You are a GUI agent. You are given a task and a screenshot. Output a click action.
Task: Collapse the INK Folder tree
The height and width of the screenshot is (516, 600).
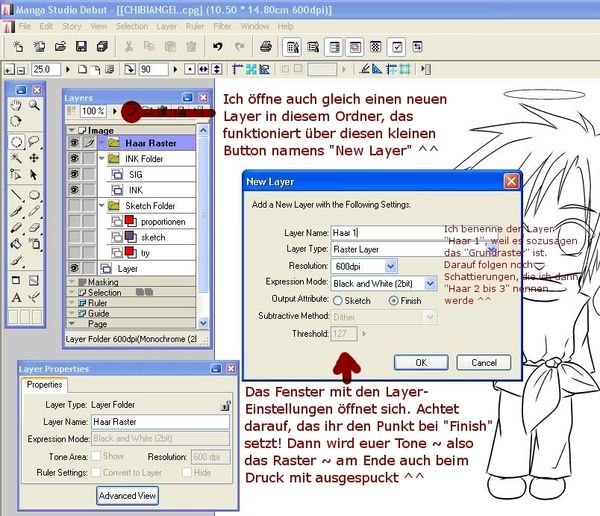(x=102, y=158)
